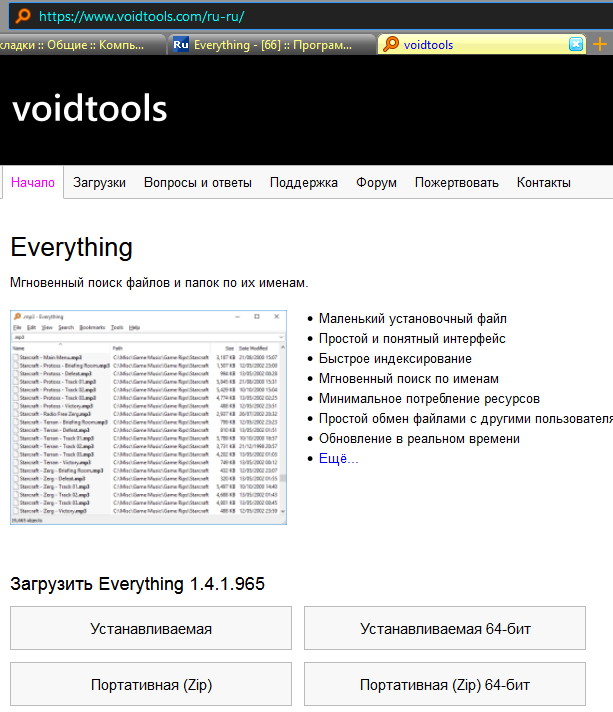Screen dimensions: 613x712
Task: Visit the Форум link
Action: click(376, 183)
